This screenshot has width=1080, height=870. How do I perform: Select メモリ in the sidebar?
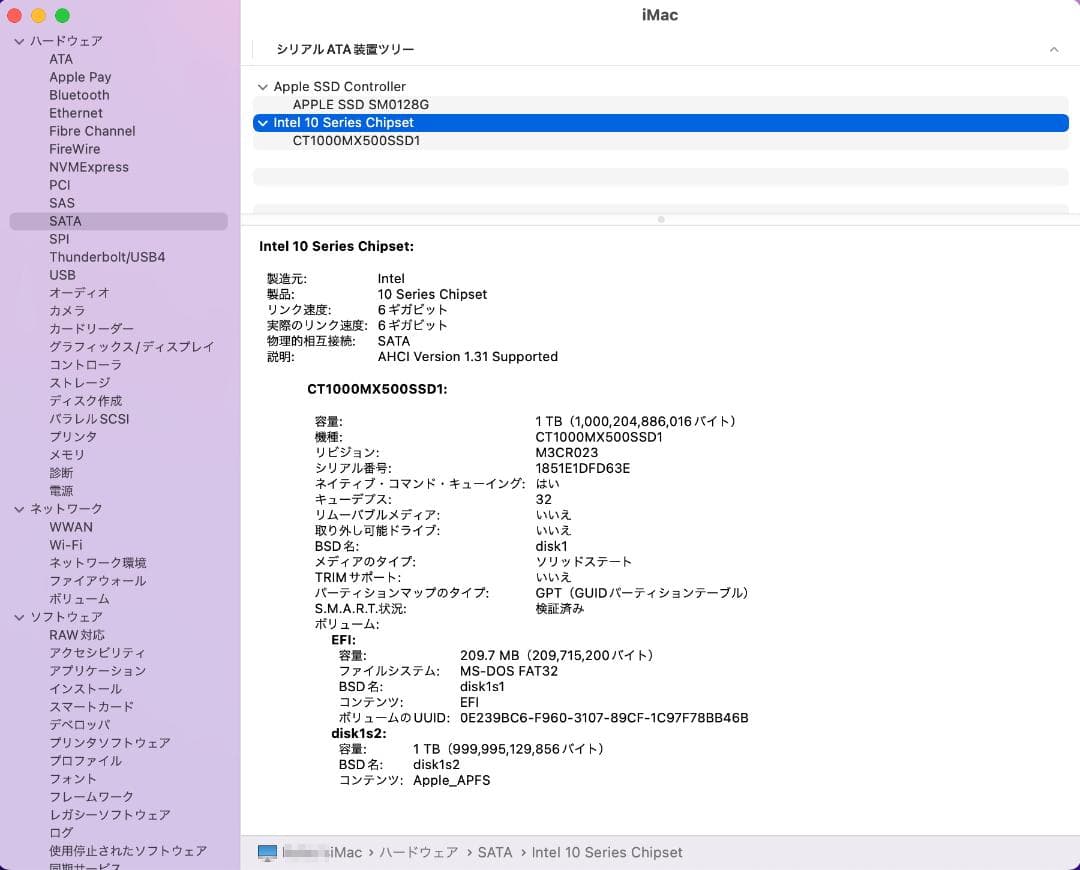(x=67, y=455)
